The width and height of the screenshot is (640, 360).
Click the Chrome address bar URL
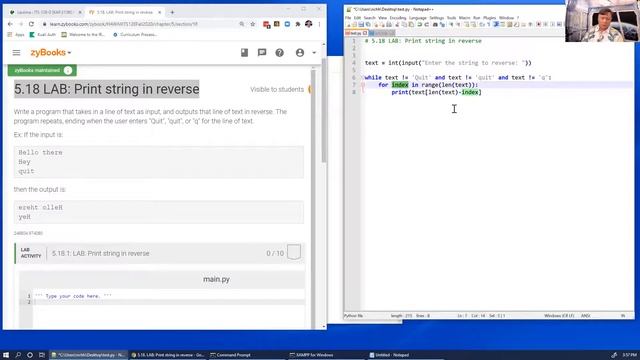[124, 24]
